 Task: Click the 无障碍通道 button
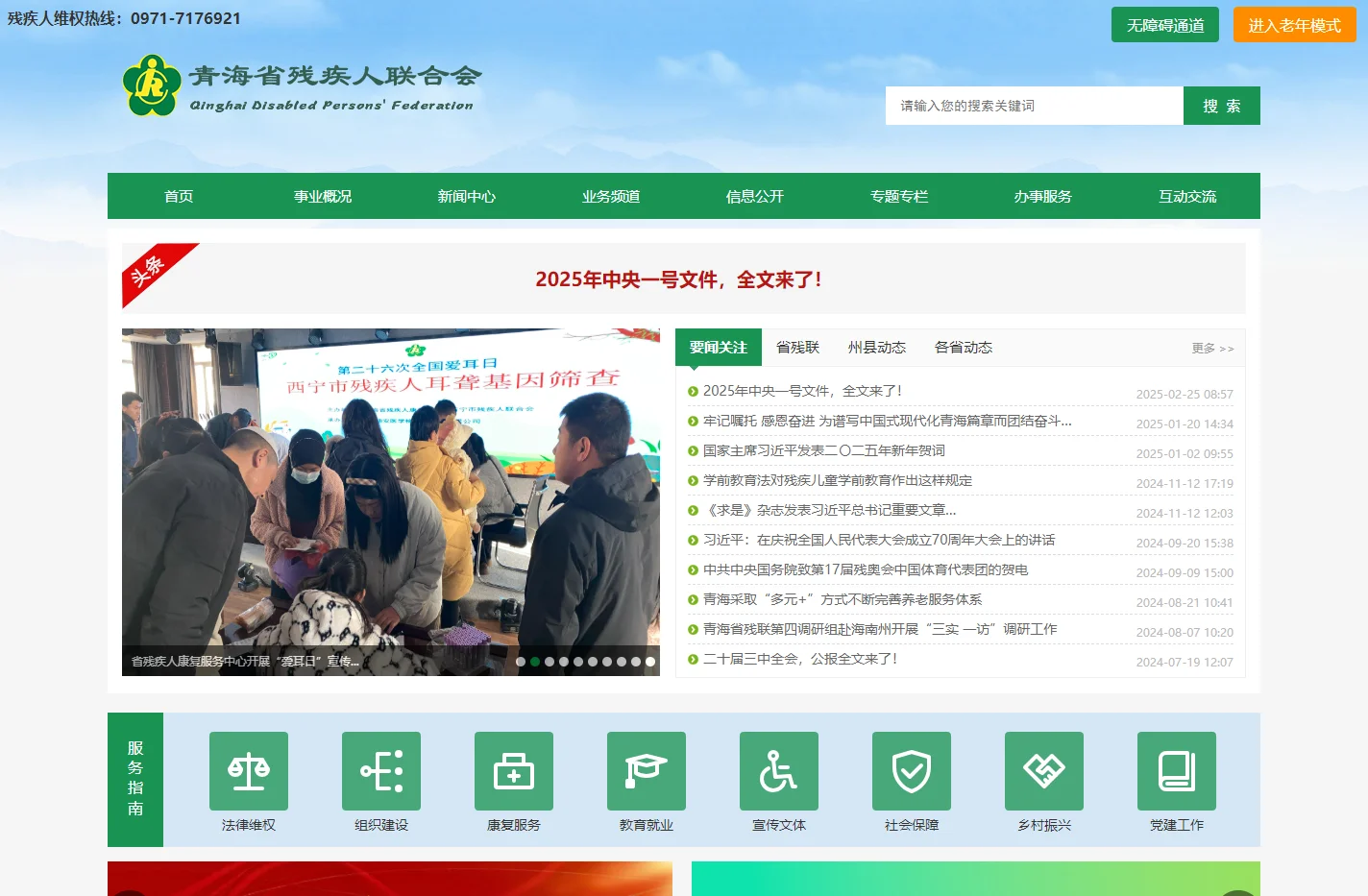(x=1165, y=25)
